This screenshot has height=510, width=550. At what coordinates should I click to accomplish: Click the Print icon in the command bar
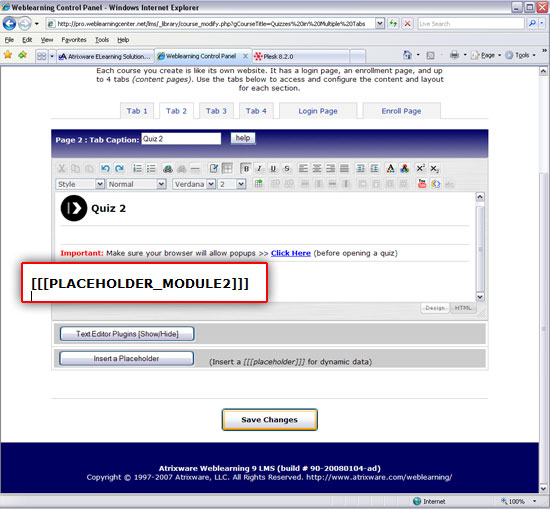454,55
